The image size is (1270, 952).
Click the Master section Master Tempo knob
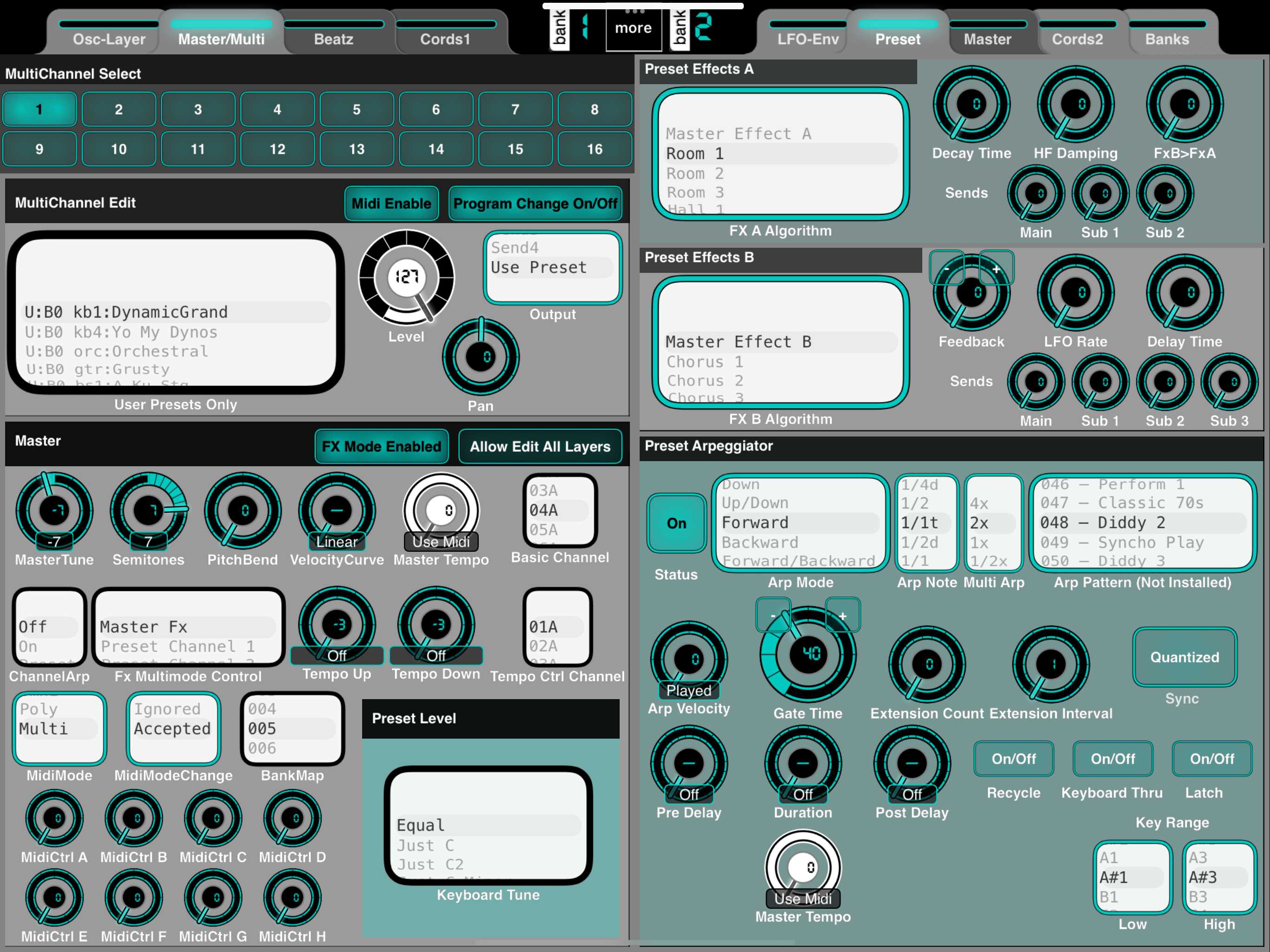click(x=441, y=510)
